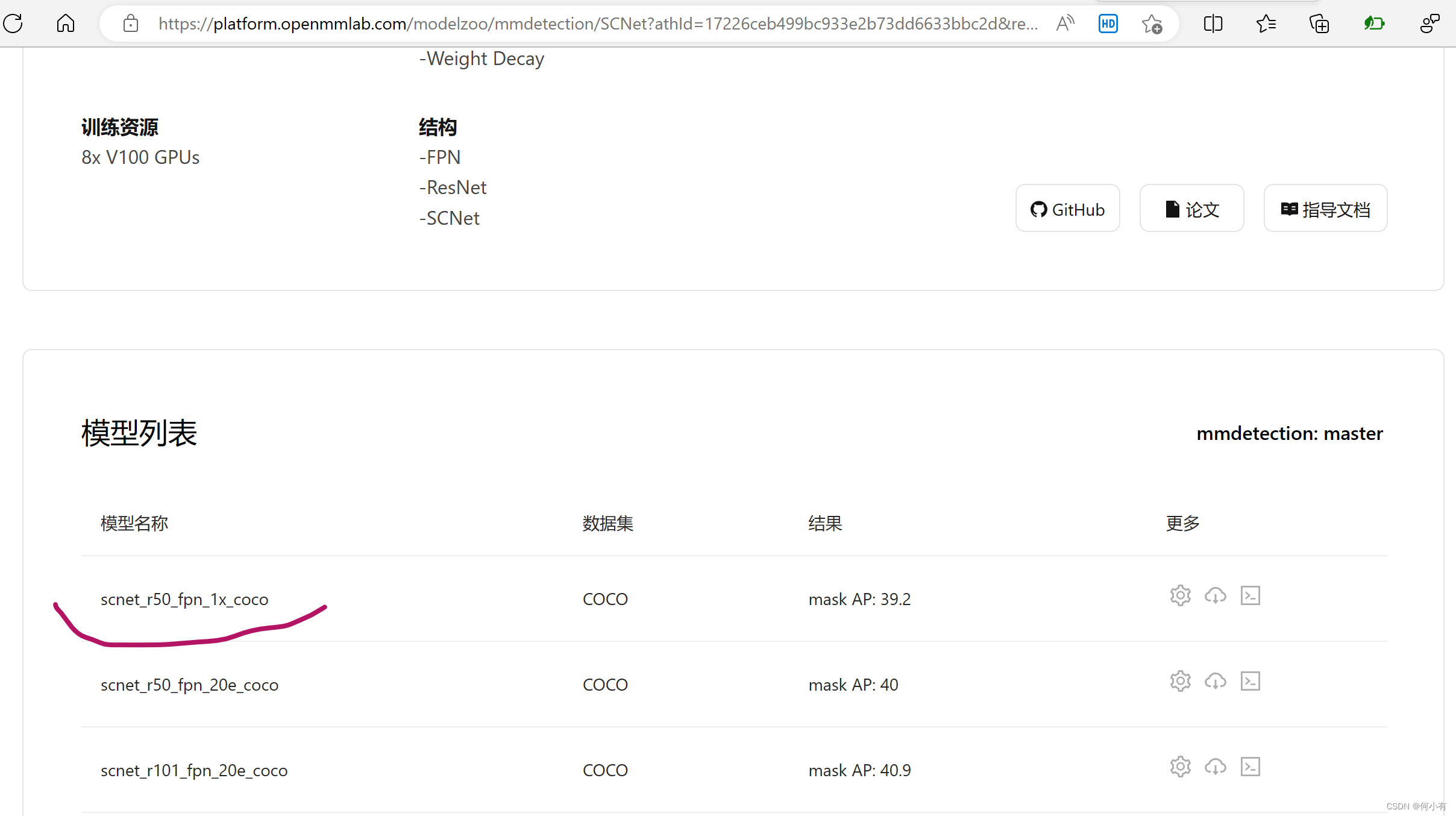Image resolution: width=1456 pixels, height=816 pixels.
Task: Select model name scnet_r101_fpn_20e_coco
Action: (194, 771)
